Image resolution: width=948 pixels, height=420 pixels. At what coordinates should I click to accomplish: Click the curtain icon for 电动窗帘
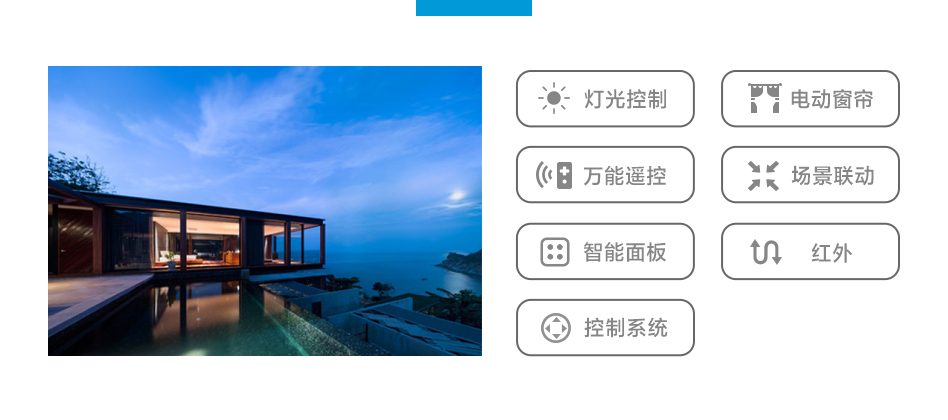764,99
